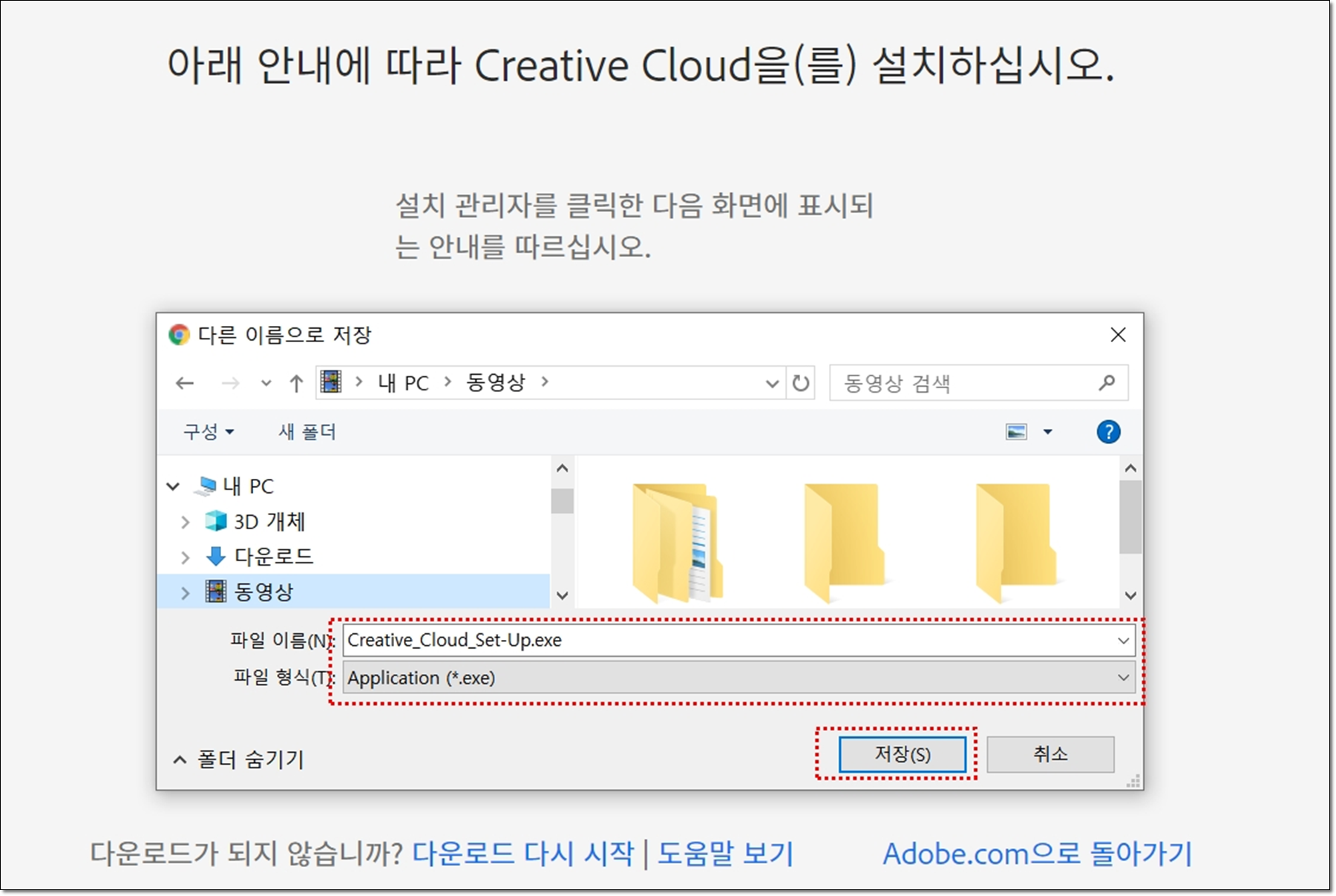Select 3D 개체 in the navigation tree
The width and height of the screenshot is (1336, 896).
270,521
